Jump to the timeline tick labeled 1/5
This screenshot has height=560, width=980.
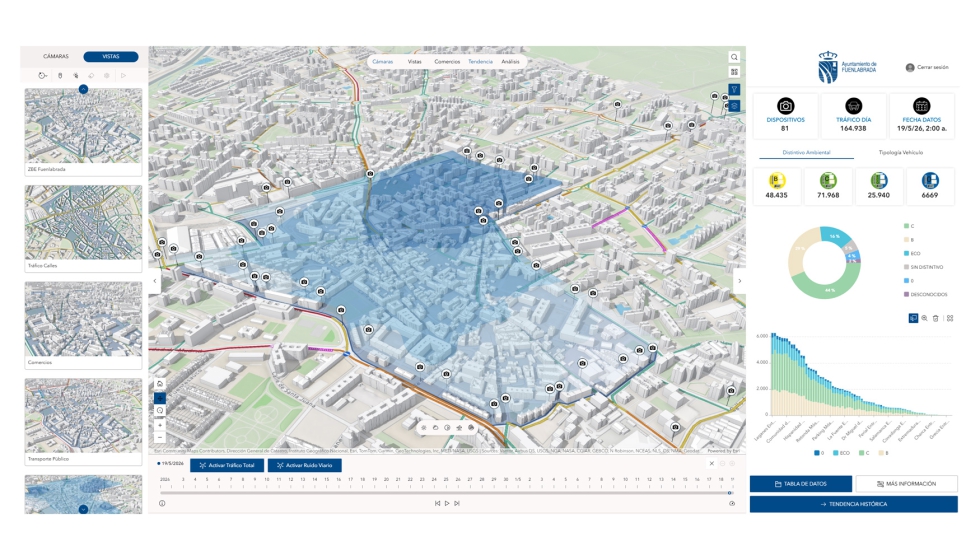click(x=518, y=479)
